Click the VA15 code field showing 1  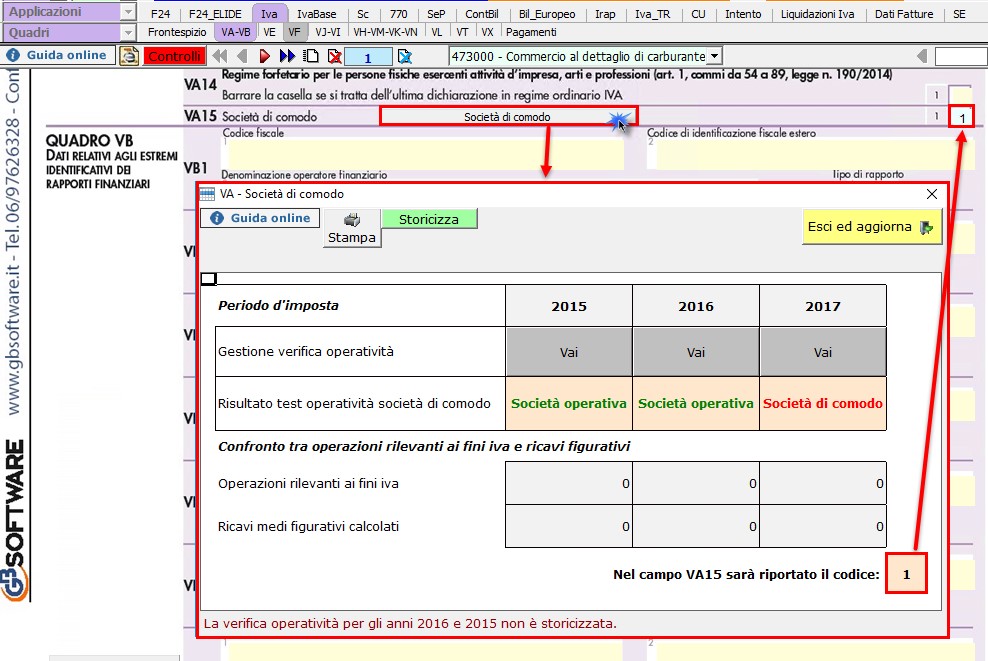pos(962,117)
